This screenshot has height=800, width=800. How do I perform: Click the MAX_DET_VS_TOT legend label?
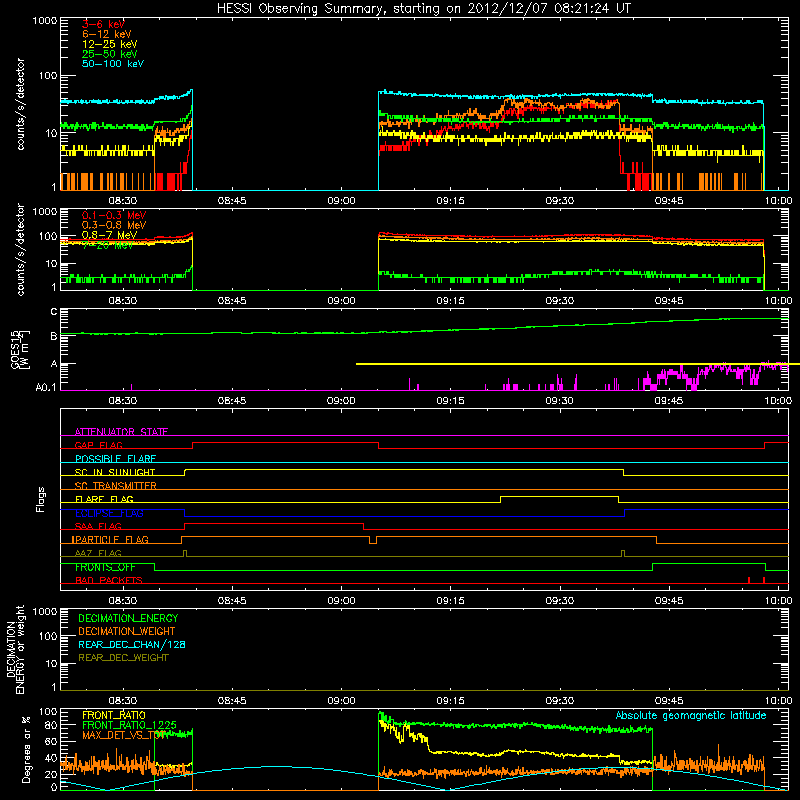124,735
